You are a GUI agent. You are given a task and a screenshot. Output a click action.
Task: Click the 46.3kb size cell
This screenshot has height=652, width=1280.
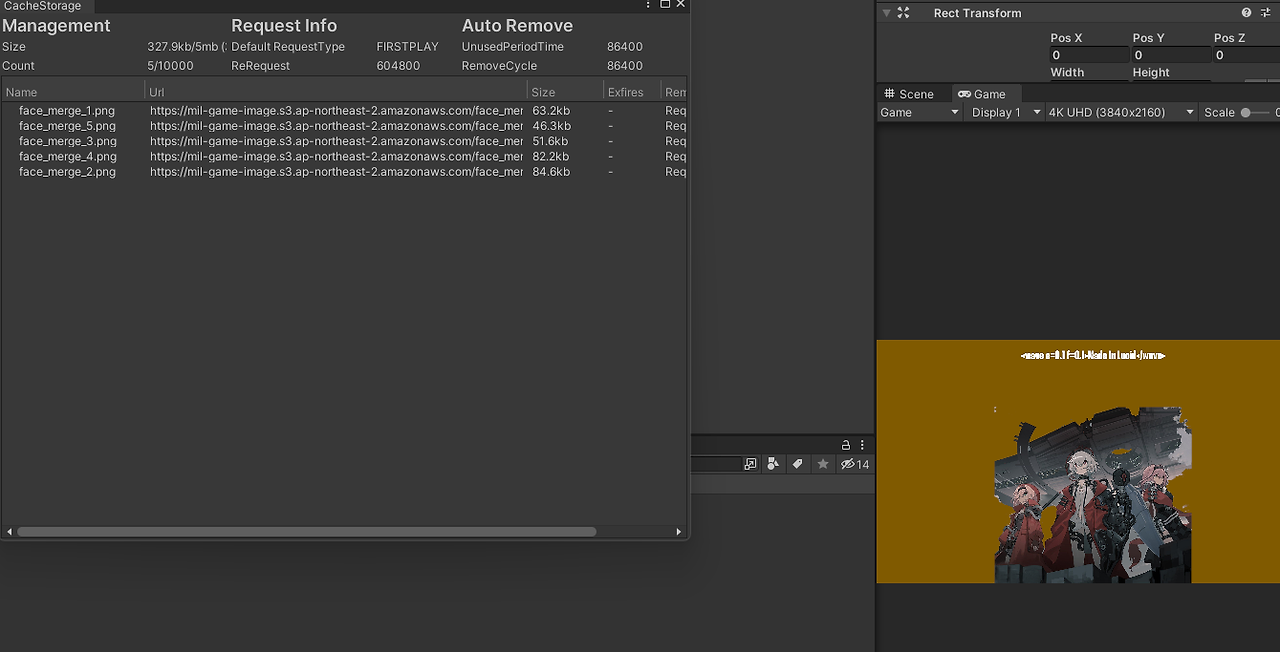click(x=551, y=126)
